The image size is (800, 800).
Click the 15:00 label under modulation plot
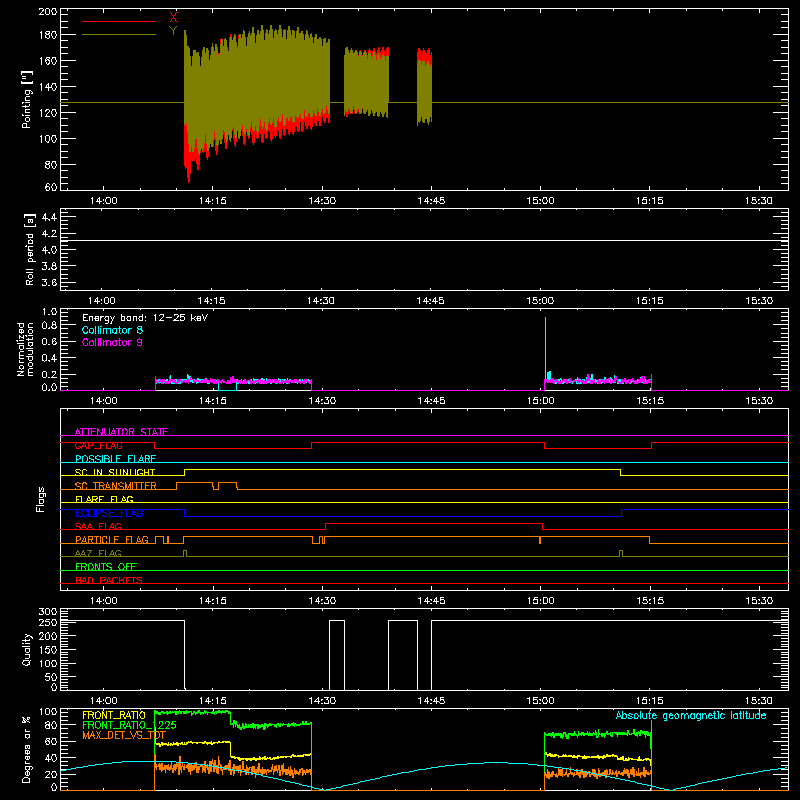coord(540,401)
